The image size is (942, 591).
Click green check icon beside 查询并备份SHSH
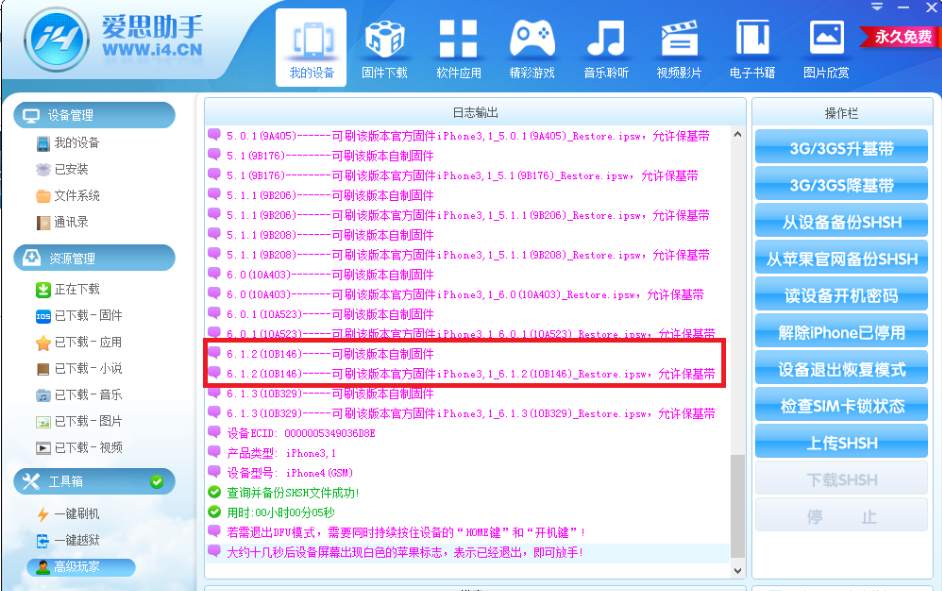214,492
